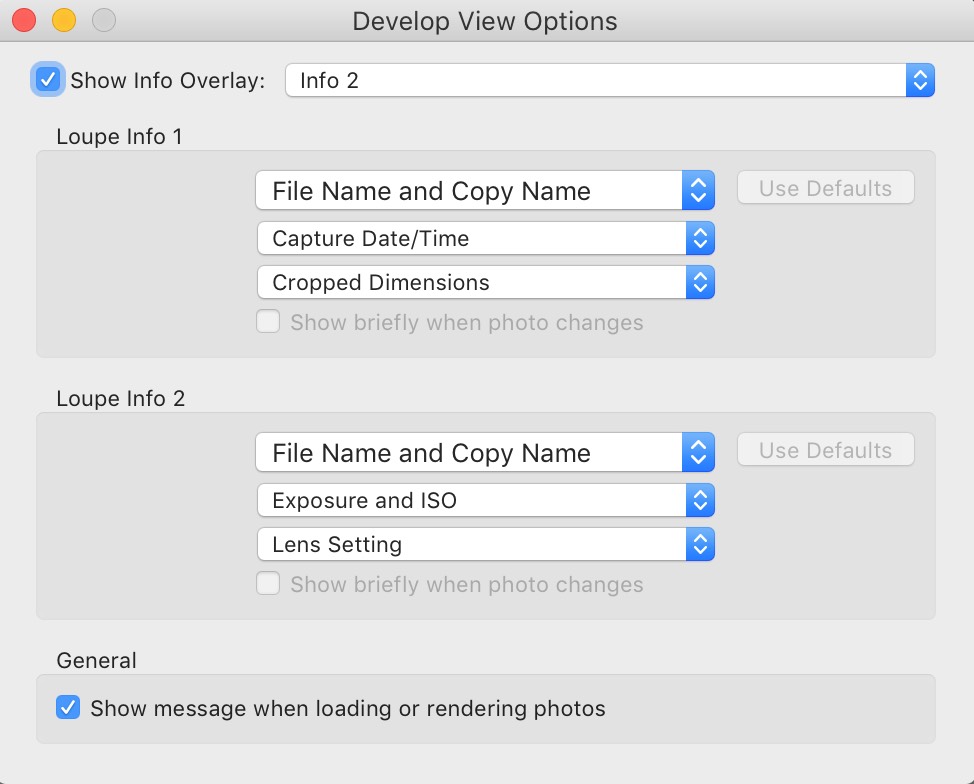This screenshot has width=974, height=784.
Task: Click Use Defaults for Loupe Info 2
Action: tap(826, 450)
